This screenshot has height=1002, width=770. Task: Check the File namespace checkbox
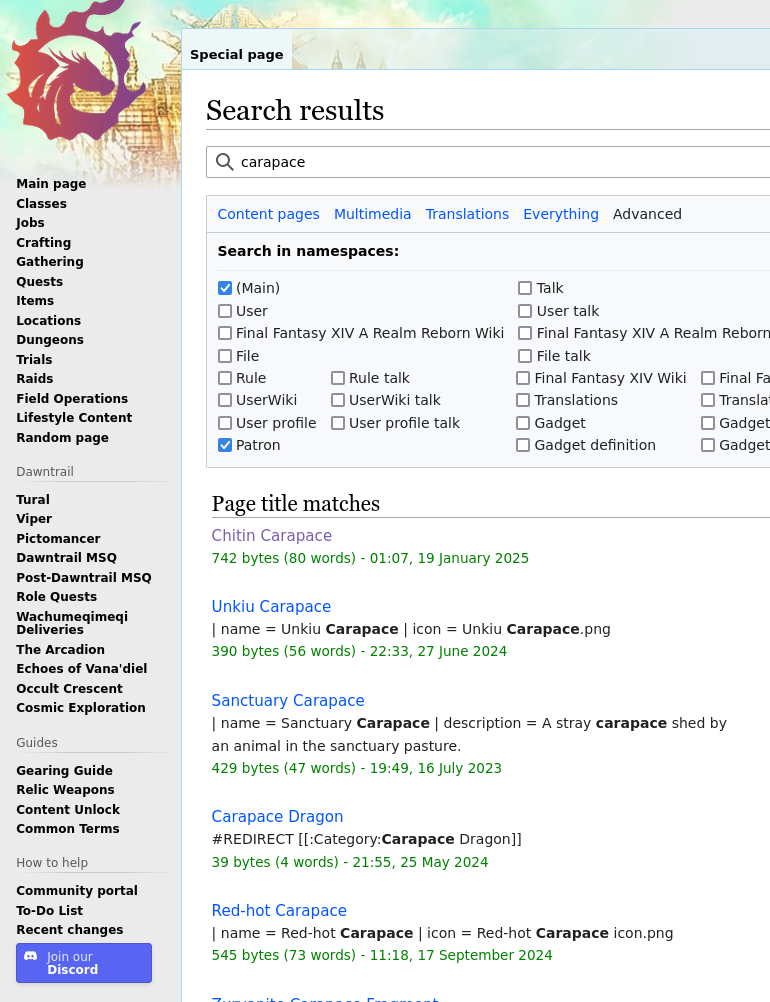point(225,356)
